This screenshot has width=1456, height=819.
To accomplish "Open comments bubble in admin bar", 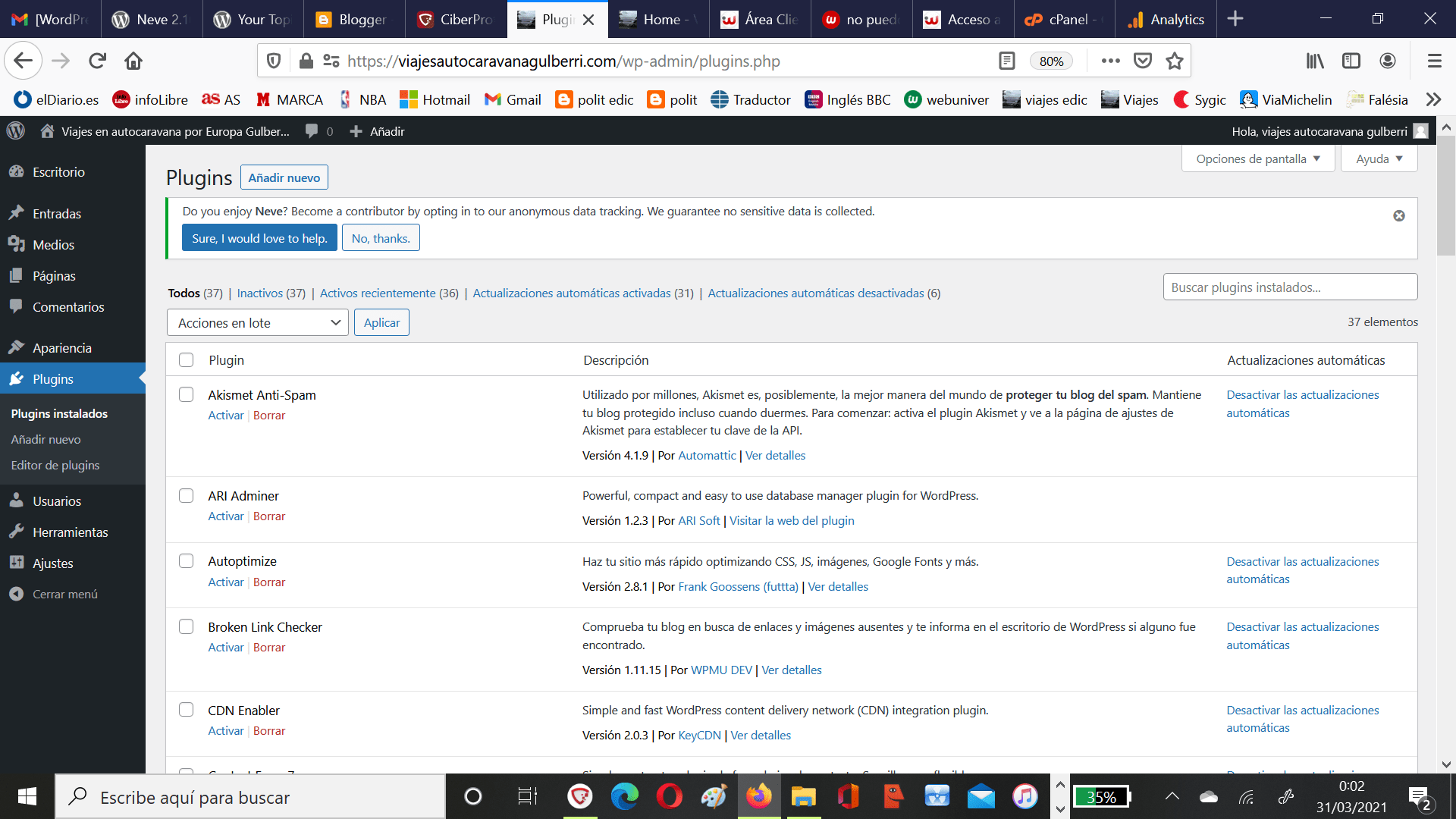I will pos(312,131).
